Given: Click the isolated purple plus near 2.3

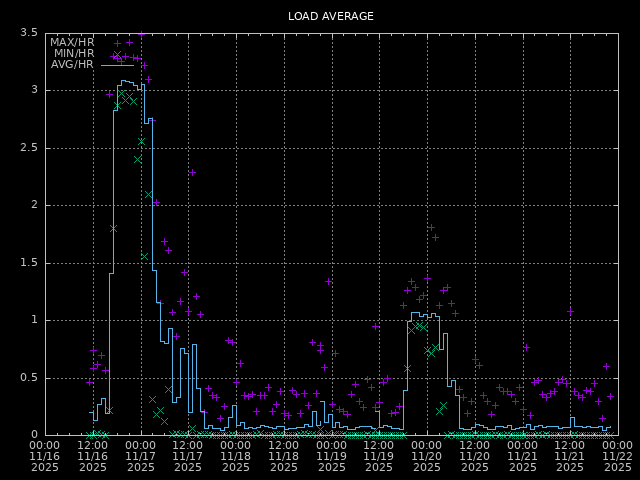Looking at the screenshot, I should tap(192, 172).
